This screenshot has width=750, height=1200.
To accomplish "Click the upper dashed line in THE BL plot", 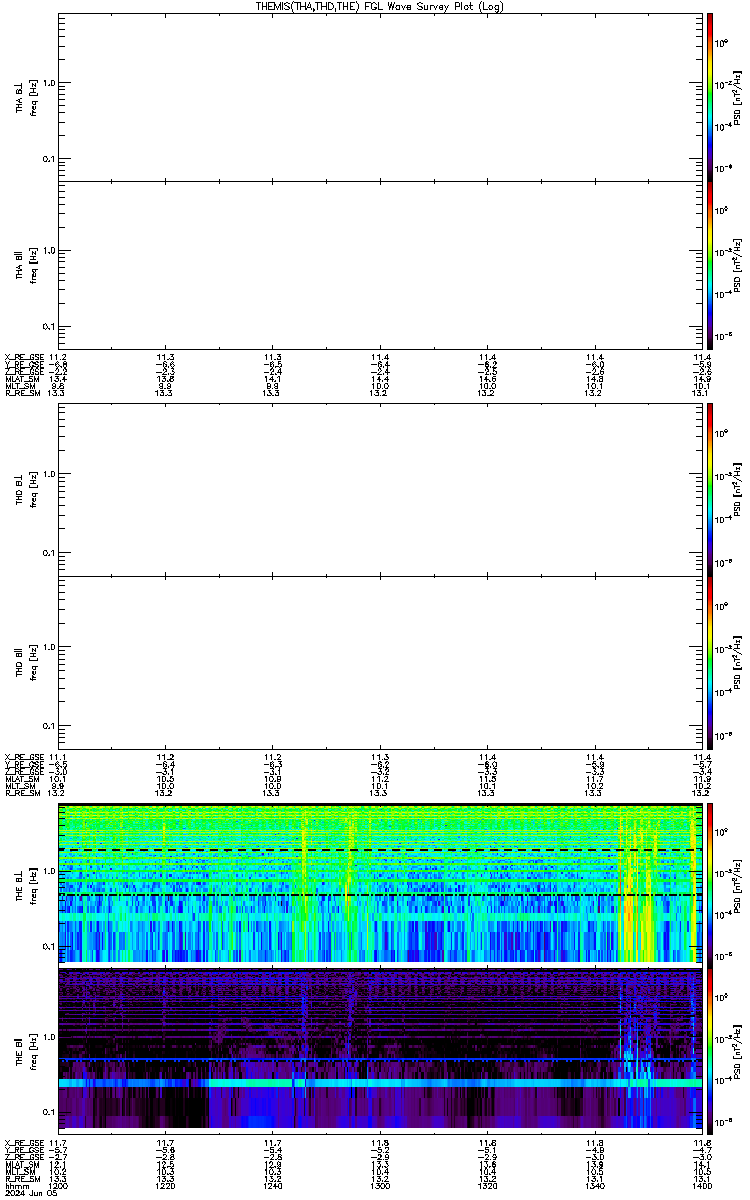I will point(378,850).
